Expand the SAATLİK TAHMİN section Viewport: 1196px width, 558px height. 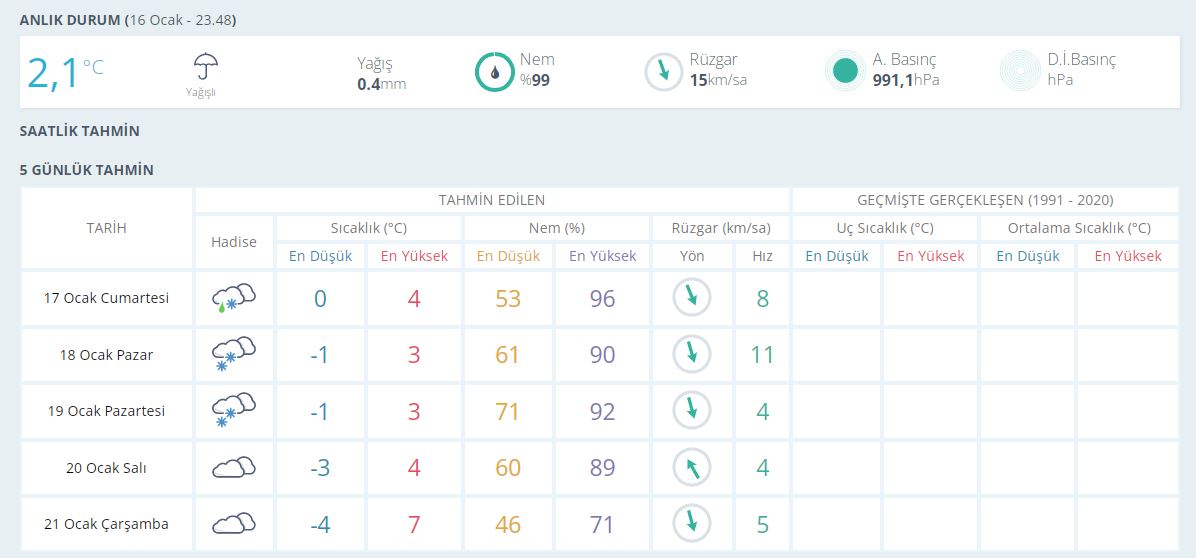click(x=80, y=131)
